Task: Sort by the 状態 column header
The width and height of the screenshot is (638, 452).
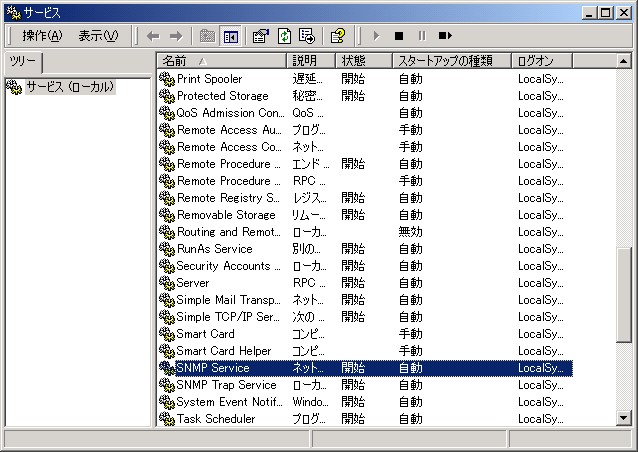Action: point(364,61)
